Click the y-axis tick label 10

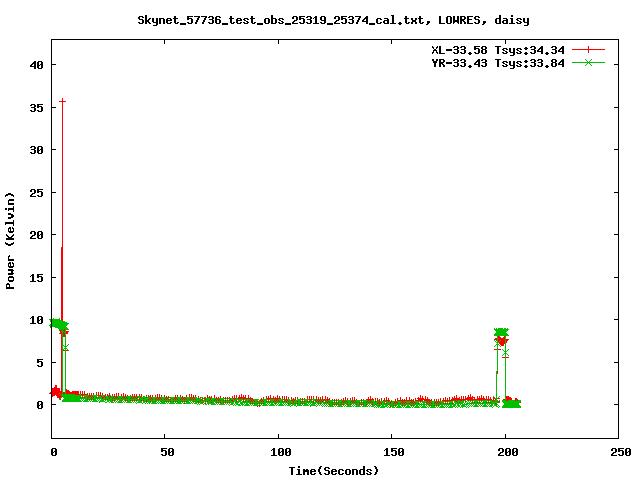(37, 320)
